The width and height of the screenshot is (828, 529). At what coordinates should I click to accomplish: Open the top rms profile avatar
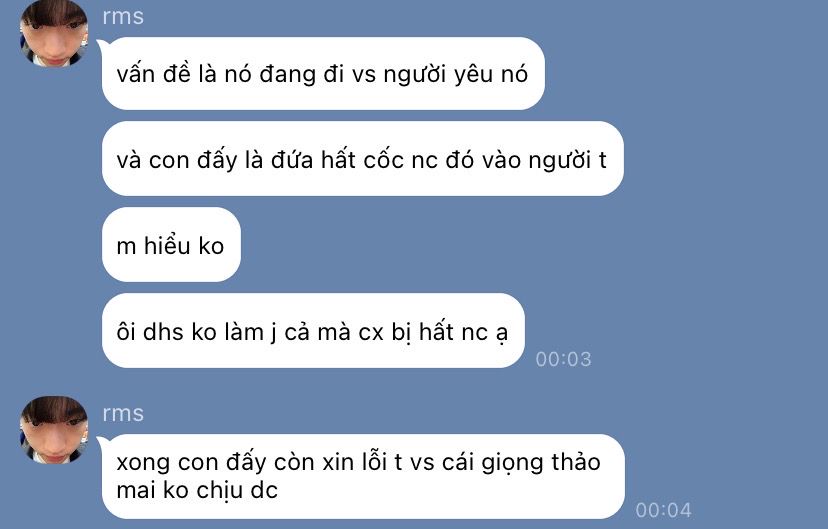click(x=54, y=33)
